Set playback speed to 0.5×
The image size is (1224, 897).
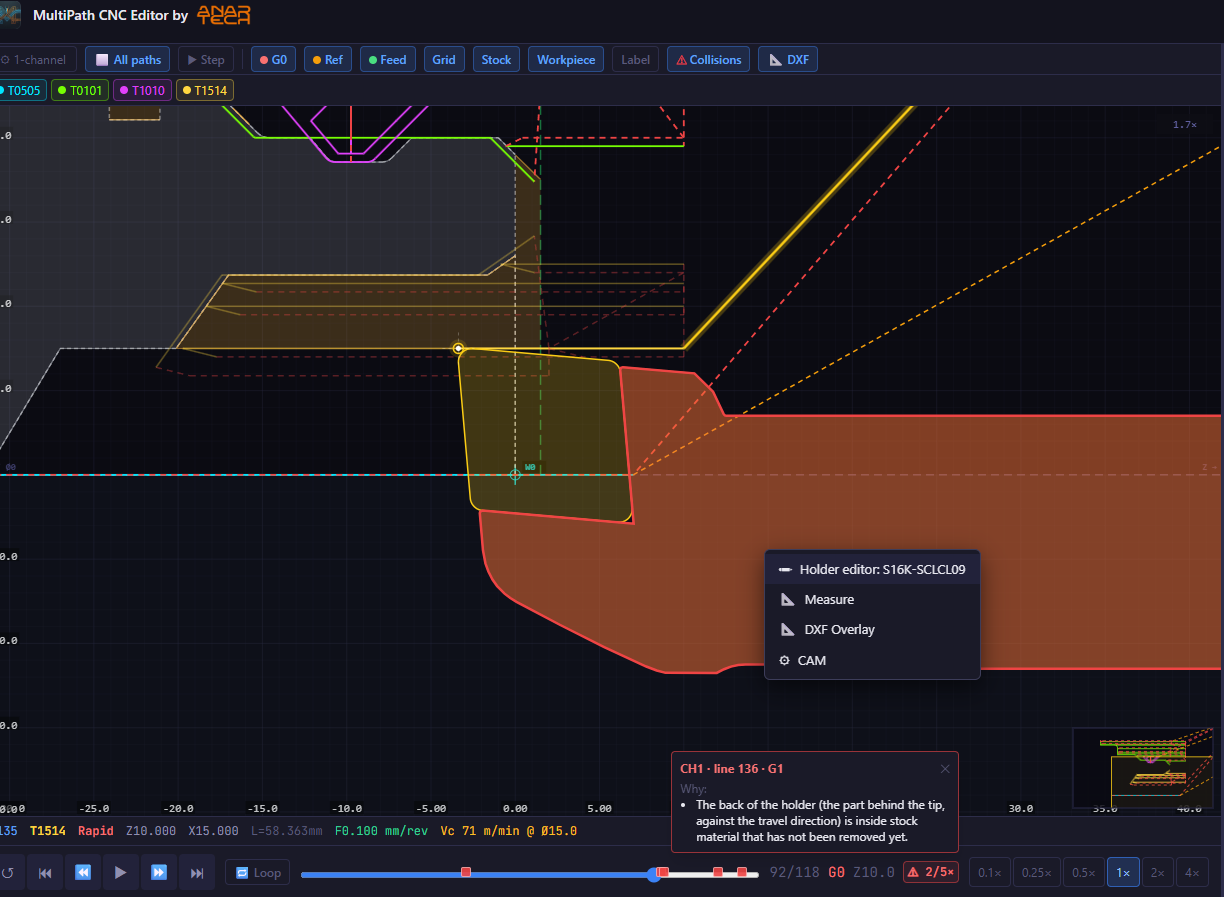(1084, 873)
